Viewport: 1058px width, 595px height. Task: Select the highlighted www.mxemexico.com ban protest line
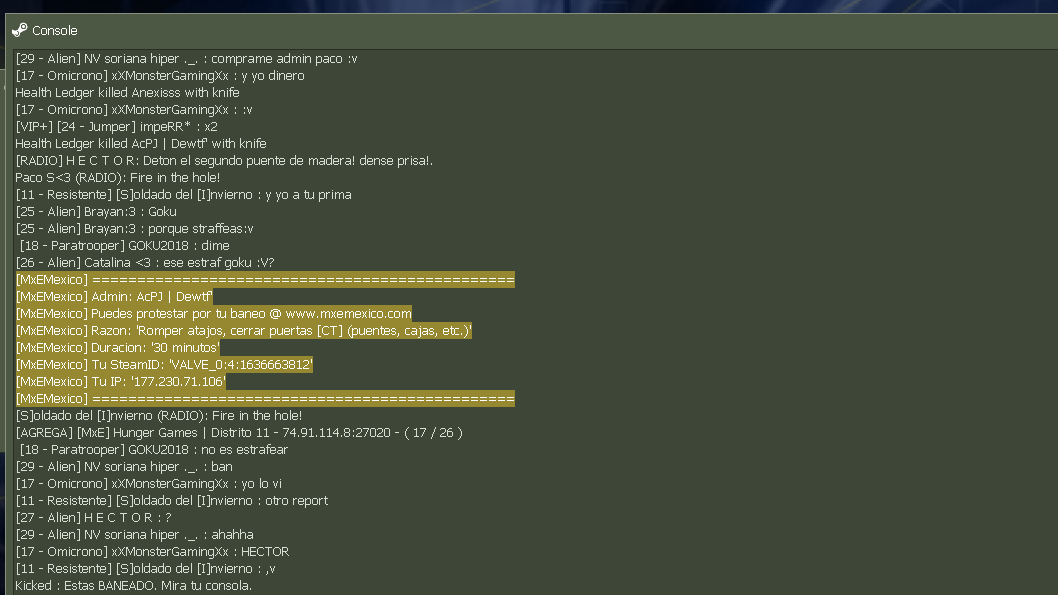pos(213,314)
